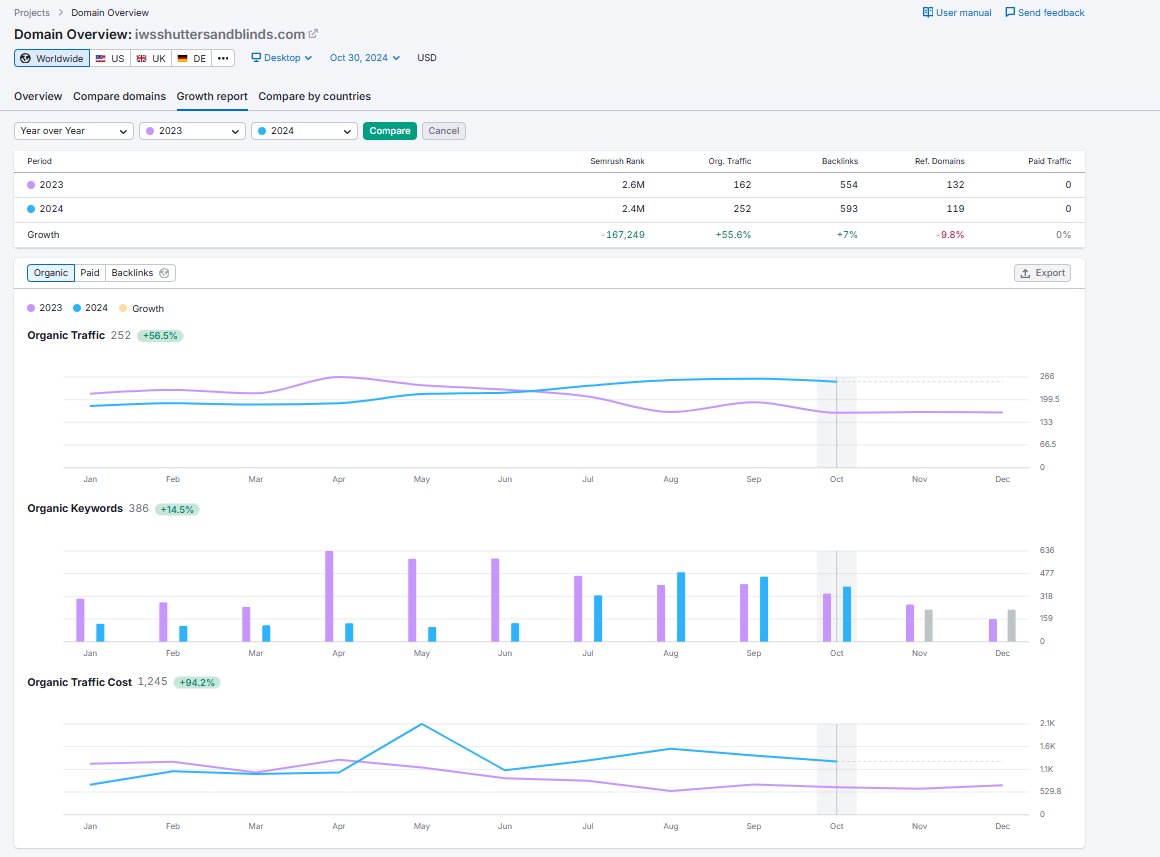Click the Desktop monitor icon
Viewport: 1160px width, 857px height.
point(256,58)
